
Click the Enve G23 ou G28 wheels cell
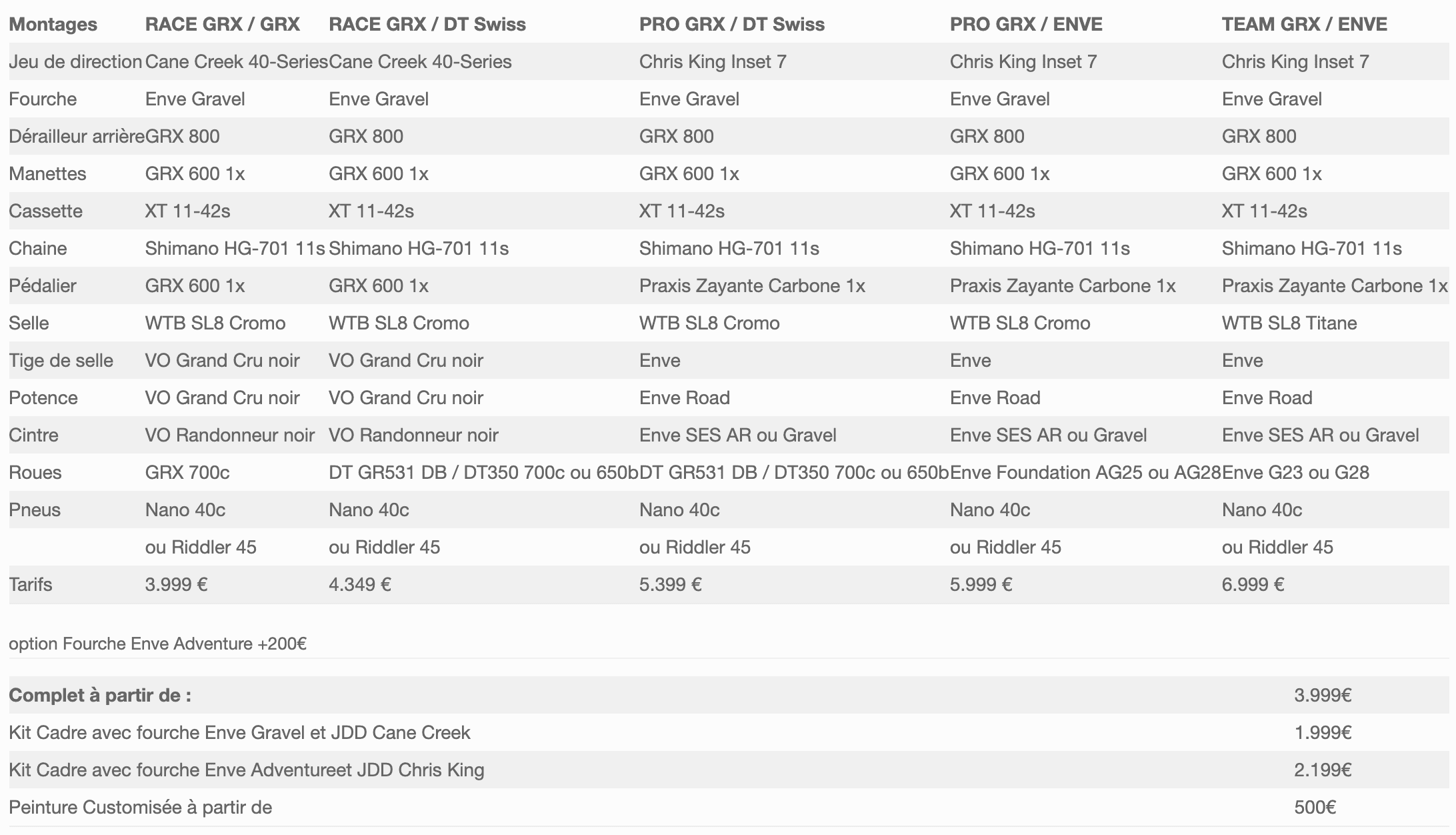1295,473
